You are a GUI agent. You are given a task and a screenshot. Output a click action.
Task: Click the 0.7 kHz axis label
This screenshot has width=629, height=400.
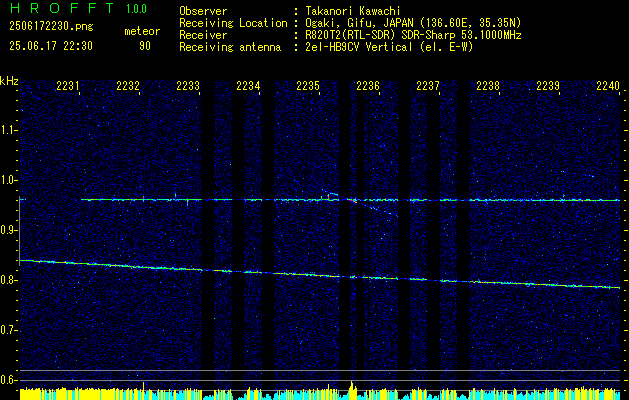(8, 330)
